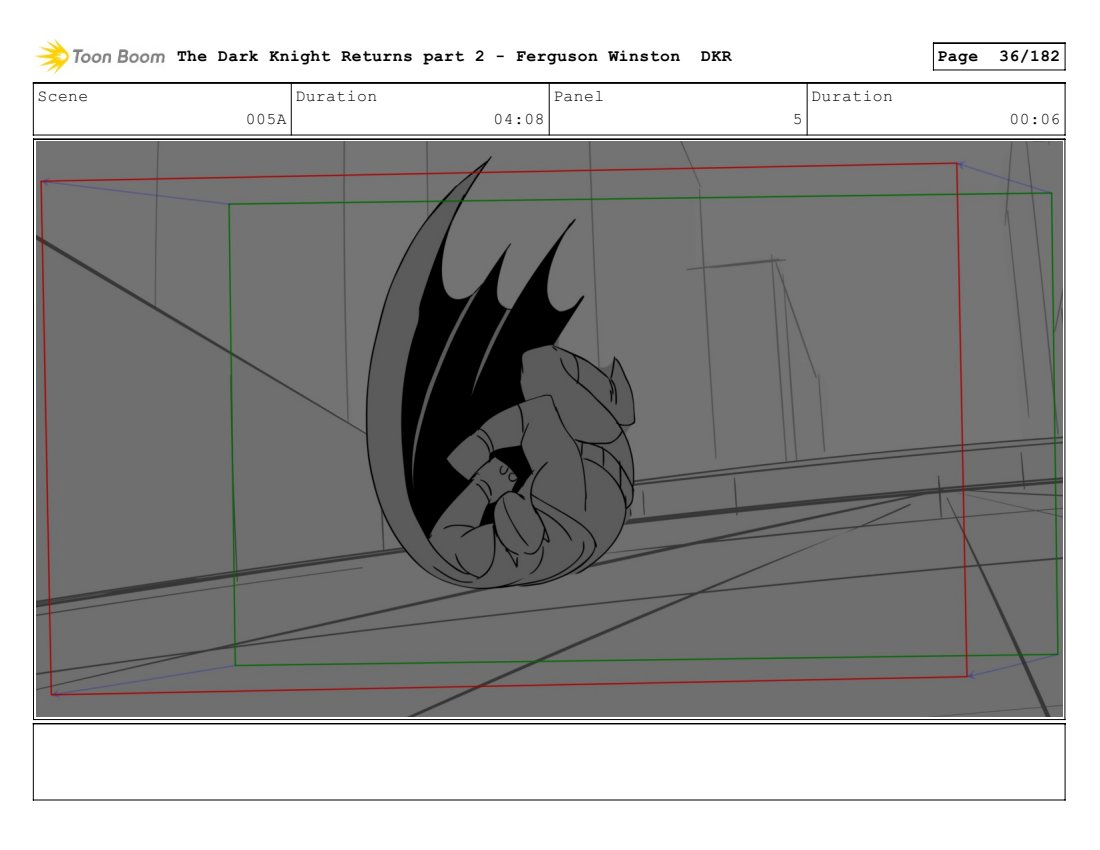Select the scene duration value '04:08'
Image resolution: width=1100 pixels, height=850 pixels.
pyautogui.click(x=518, y=119)
